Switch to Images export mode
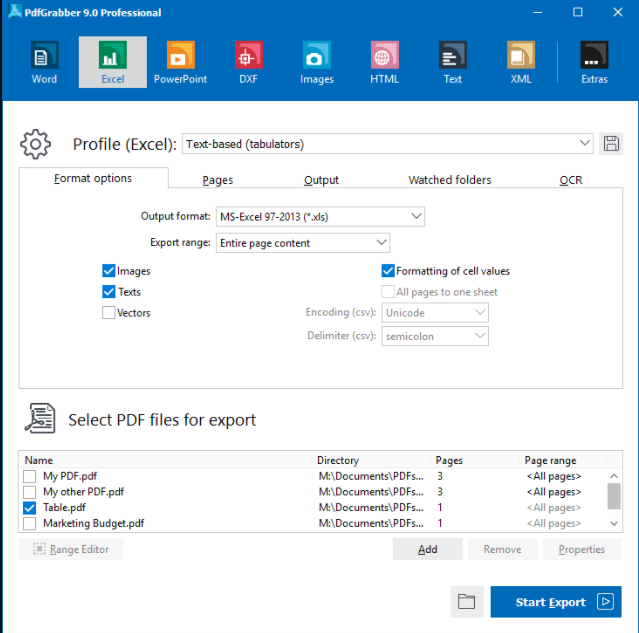 click(317, 62)
